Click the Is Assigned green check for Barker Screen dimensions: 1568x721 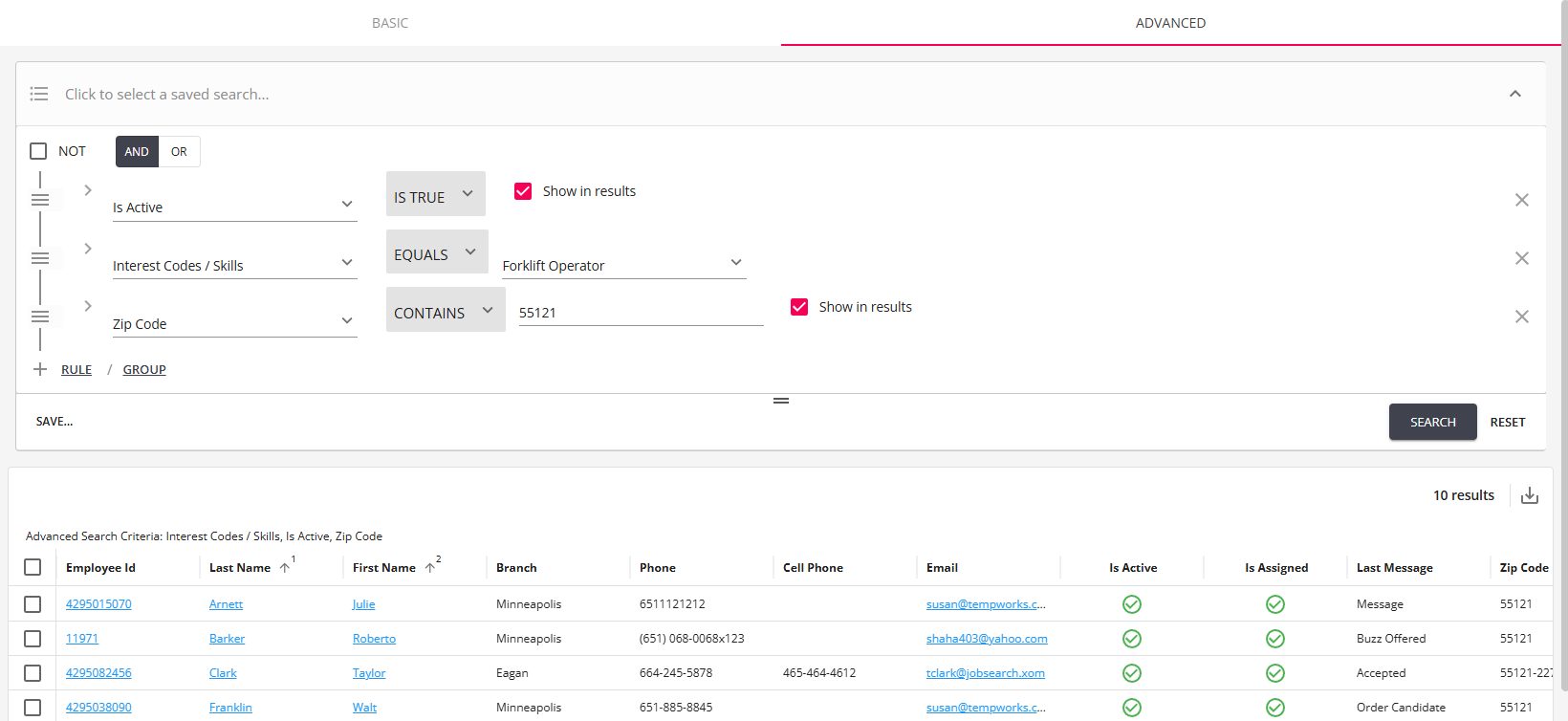tap(1275, 639)
